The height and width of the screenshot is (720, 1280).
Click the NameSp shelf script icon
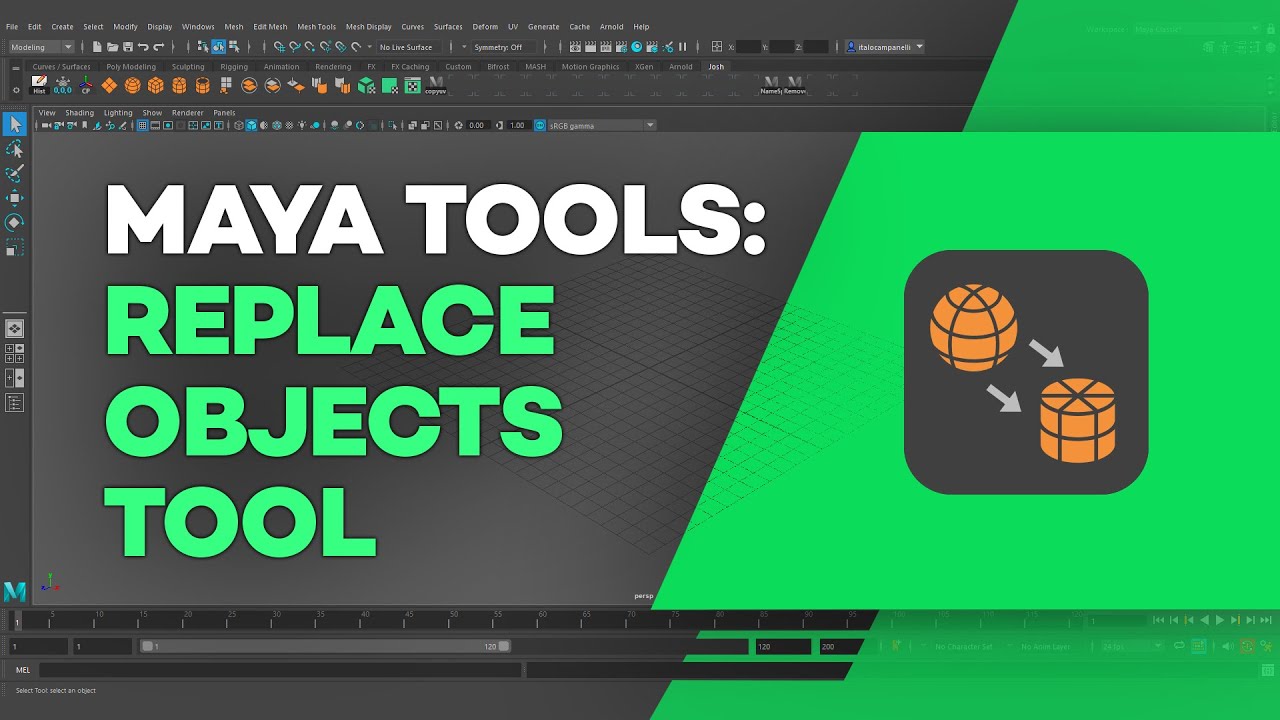pyautogui.click(x=771, y=85)
